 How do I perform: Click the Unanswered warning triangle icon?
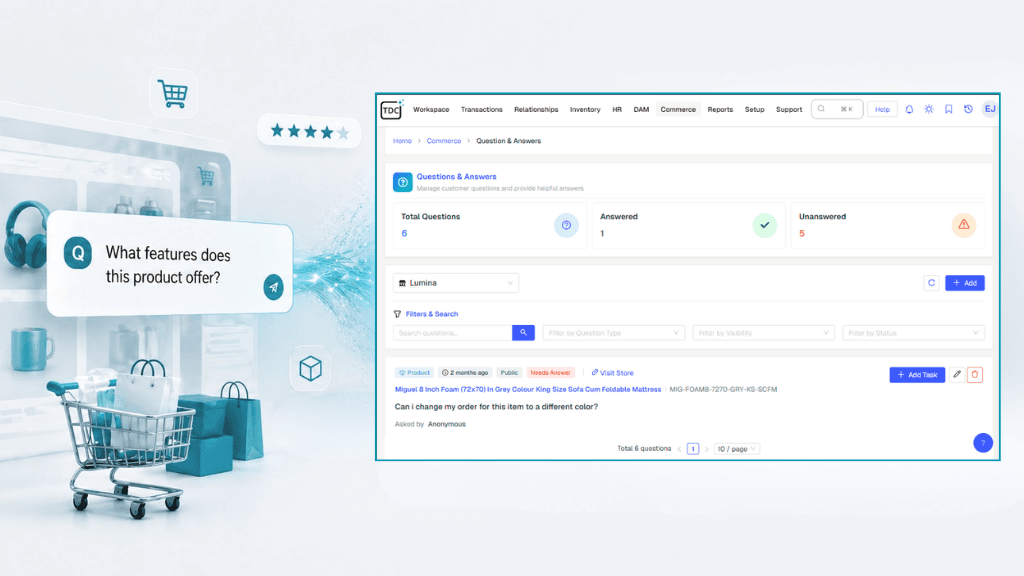tap(963, 225)
